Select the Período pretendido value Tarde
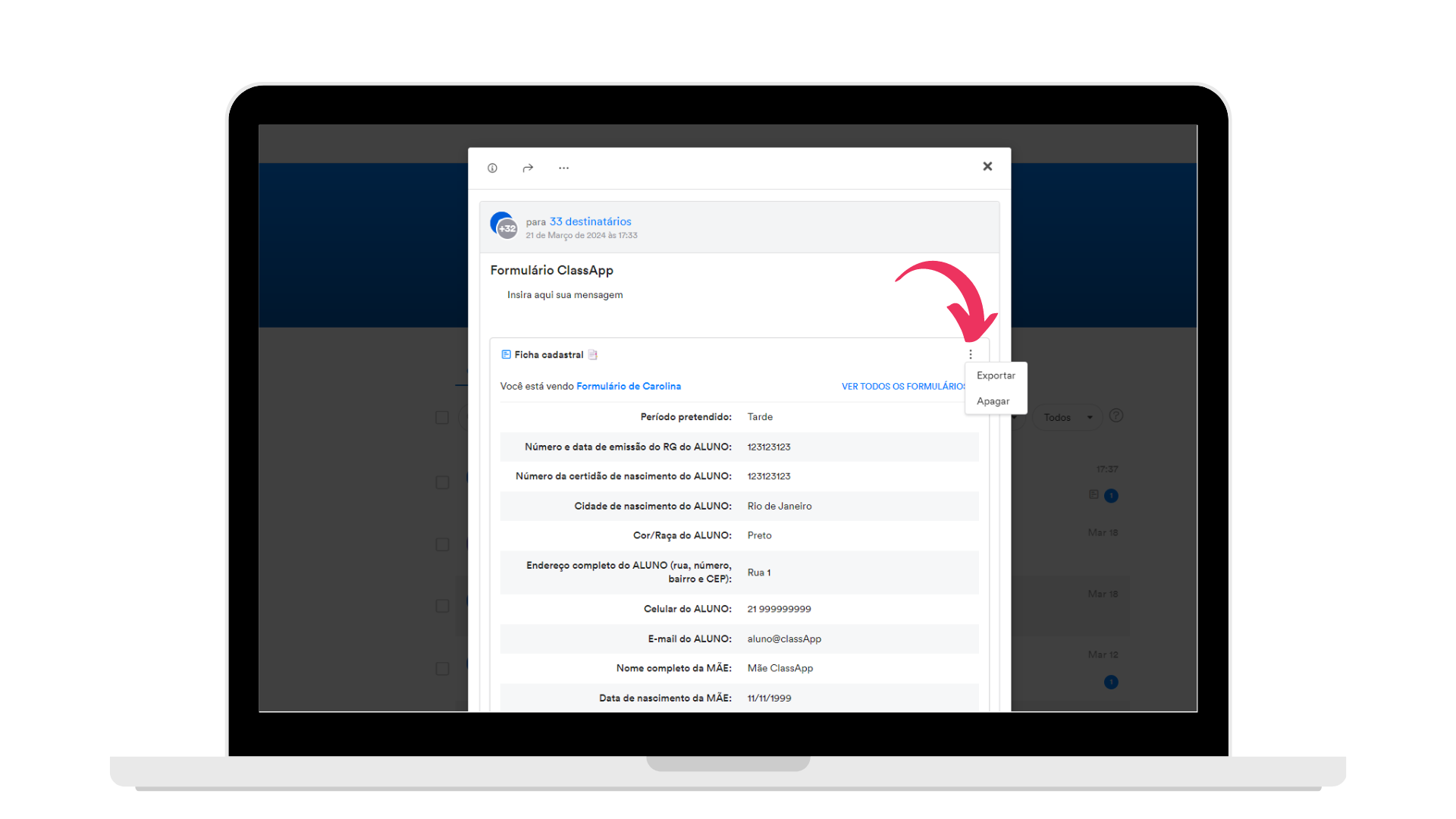 [760, 417]
